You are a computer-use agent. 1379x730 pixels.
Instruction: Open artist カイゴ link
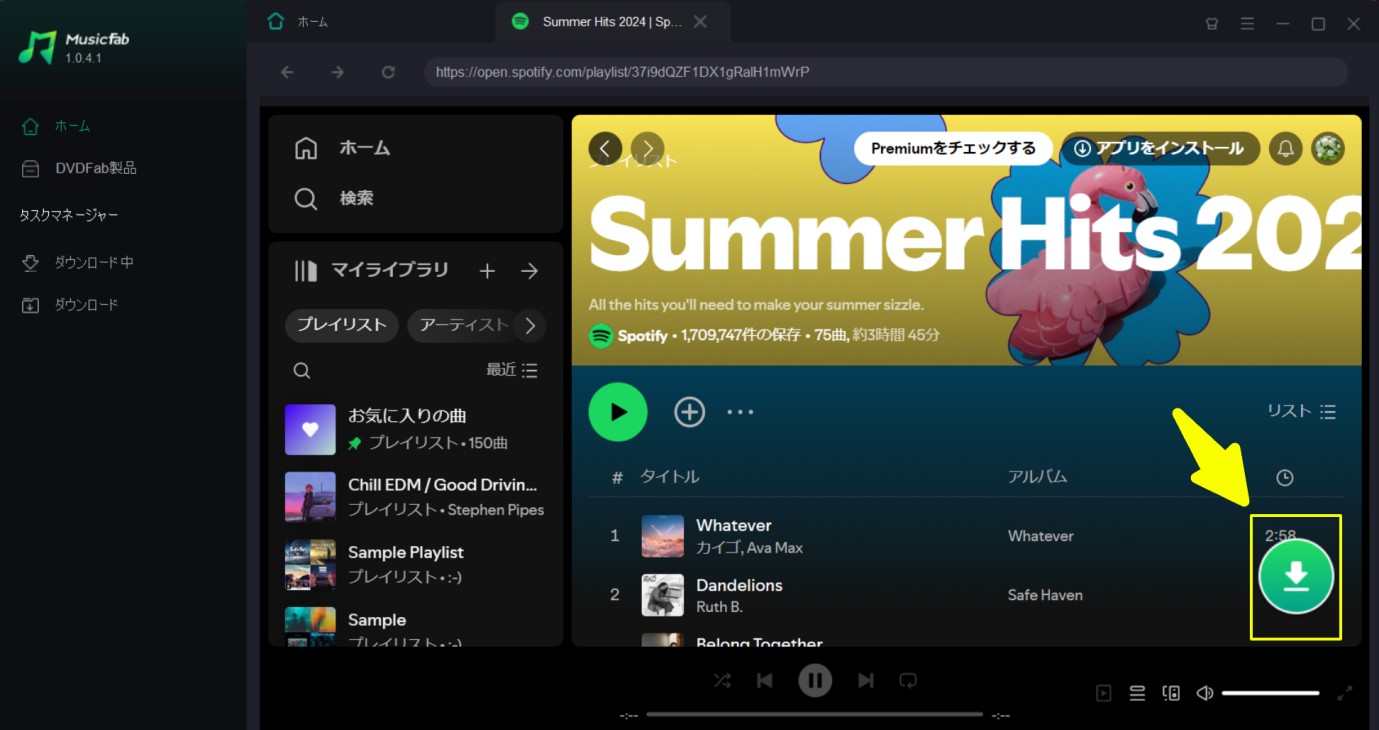click(x=717, y=548)
